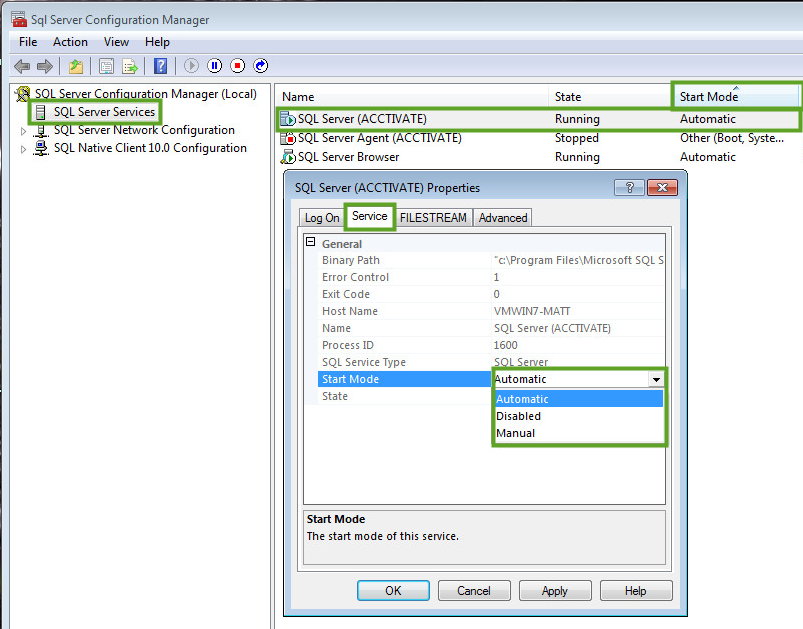Click the Pause Service toolbar icon

point(215,66)
